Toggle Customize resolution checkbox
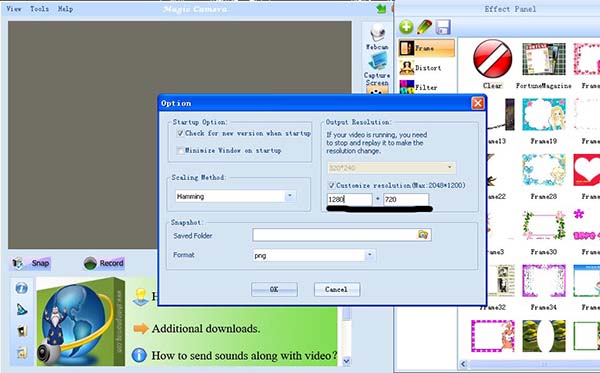Viewport: 600px width, 373px height. pyautogui.click(x=331, y=185)
